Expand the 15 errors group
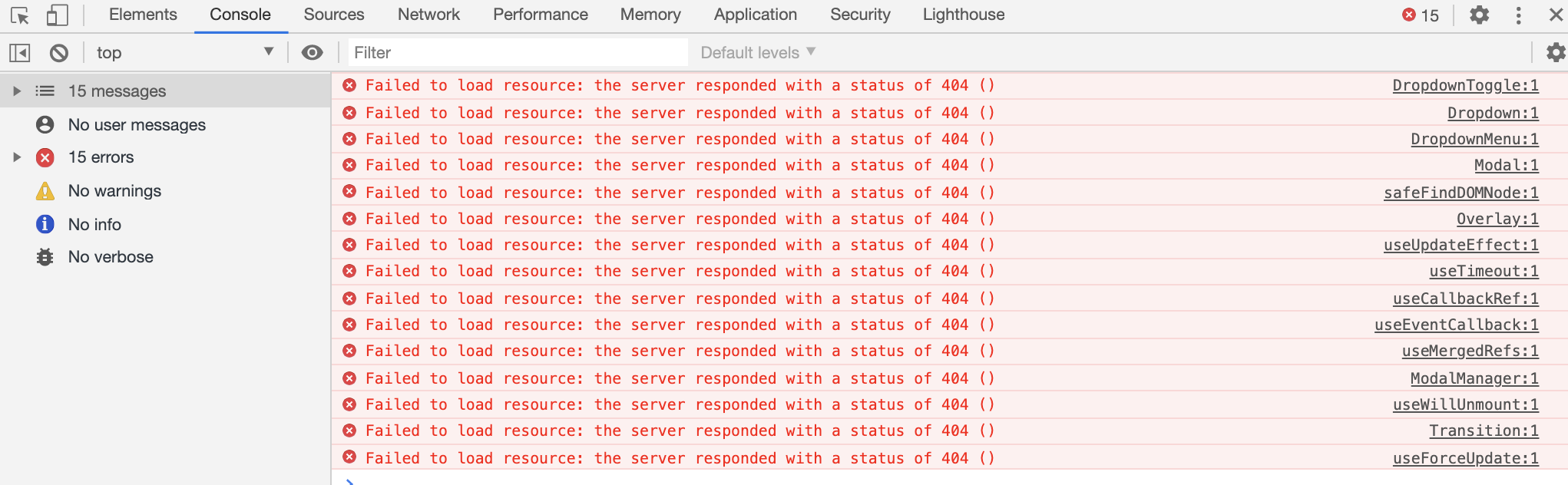Viewport: 1568px width, 485px height. click(17, 157)
